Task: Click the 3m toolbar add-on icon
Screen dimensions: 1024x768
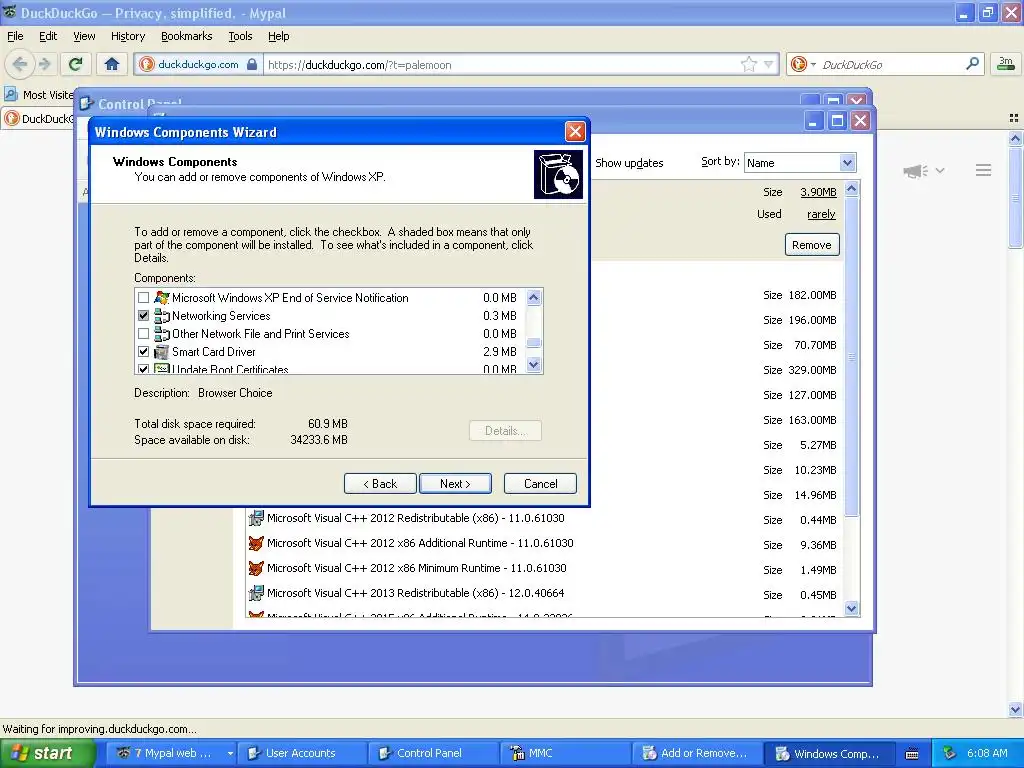Action: [1006, 63]
